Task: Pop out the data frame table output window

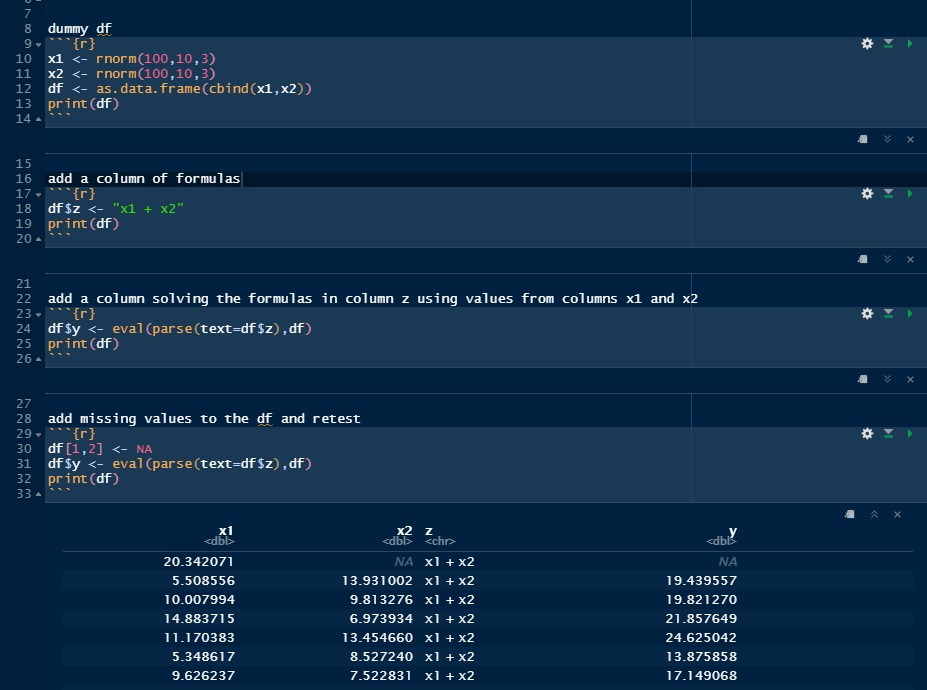Action: 850,514
